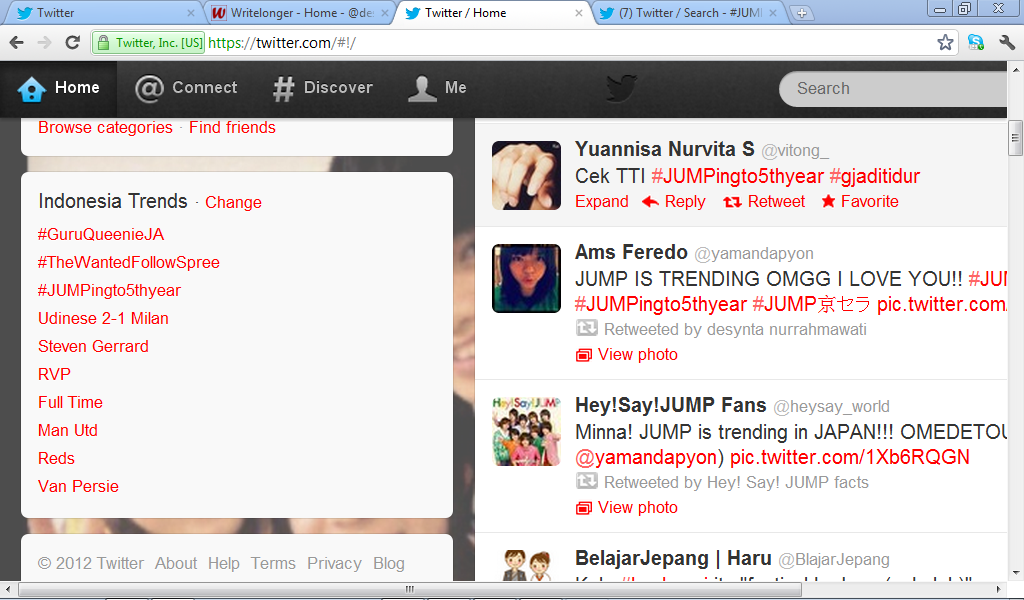Open #JUMPingto5thyear trend in sidebar
Screen dimensions: 1024x600
click(109, 291)
